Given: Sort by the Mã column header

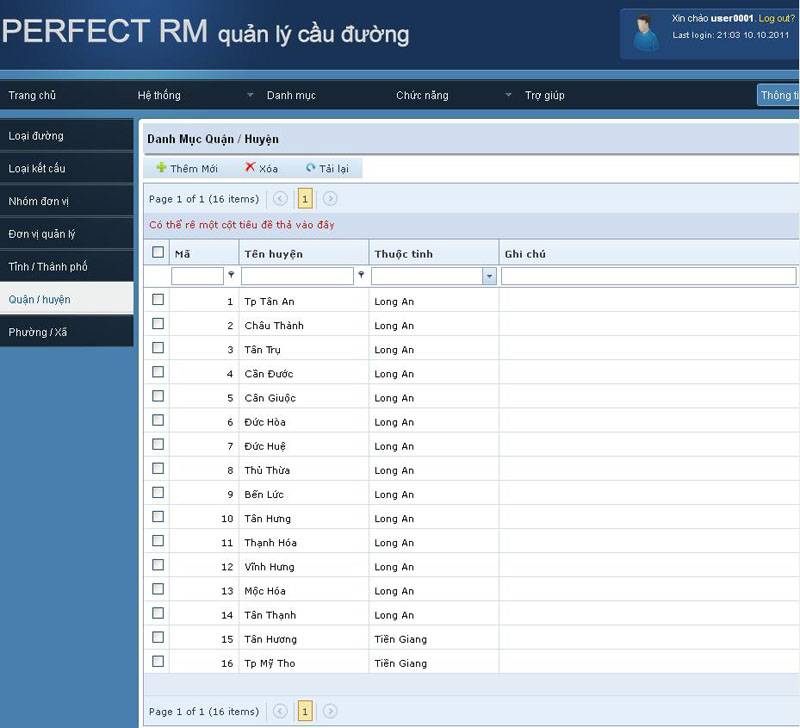Looking at the screenshot, I should coord(204,254).
